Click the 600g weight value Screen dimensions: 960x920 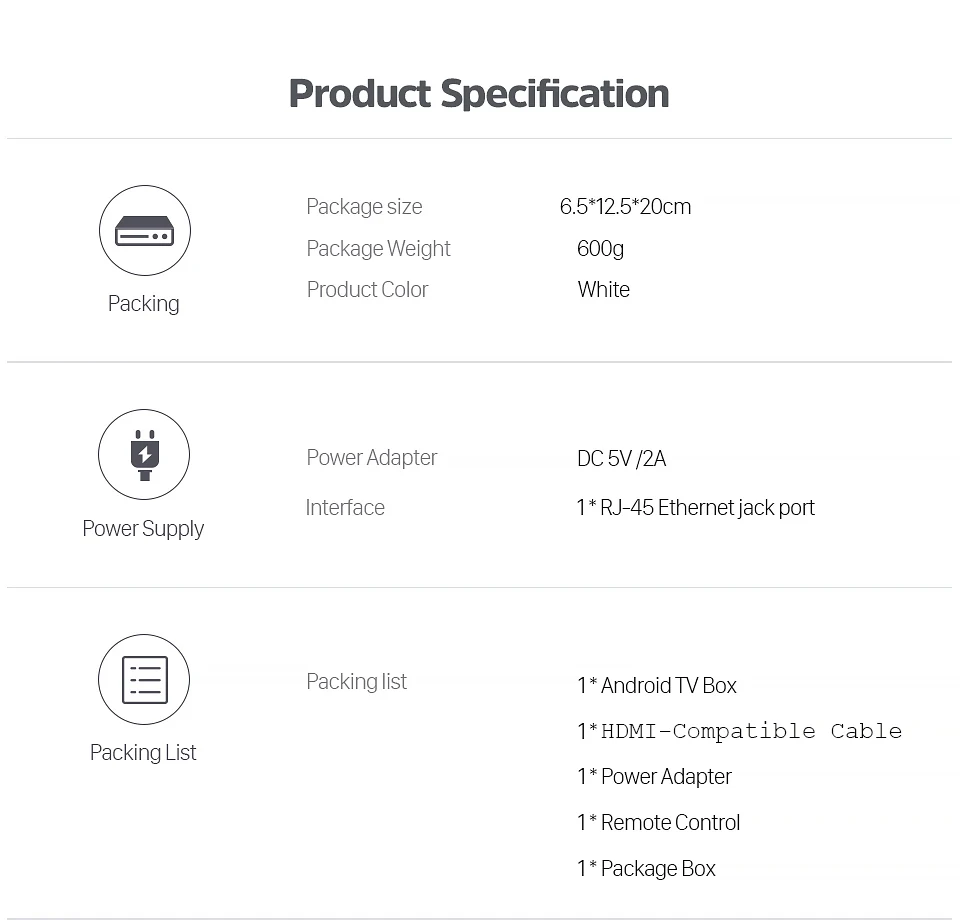[600, 249]
